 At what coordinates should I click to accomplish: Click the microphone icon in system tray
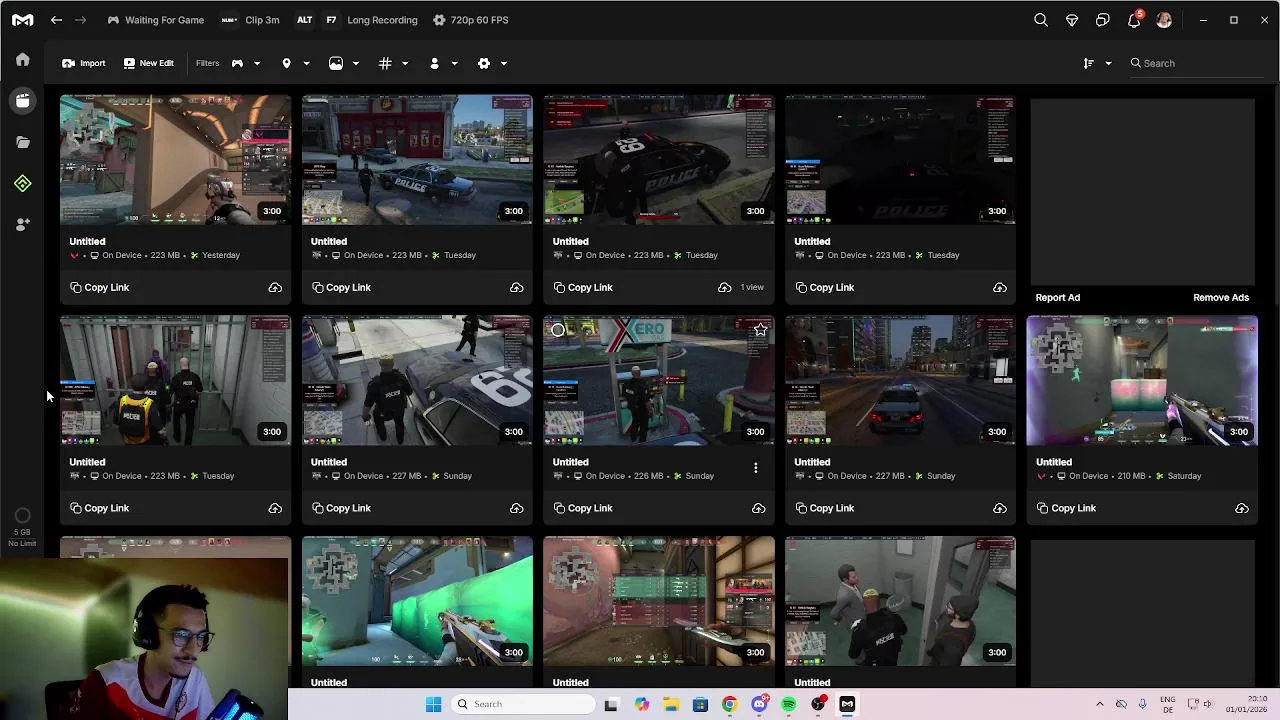(x=1143, y=704)
